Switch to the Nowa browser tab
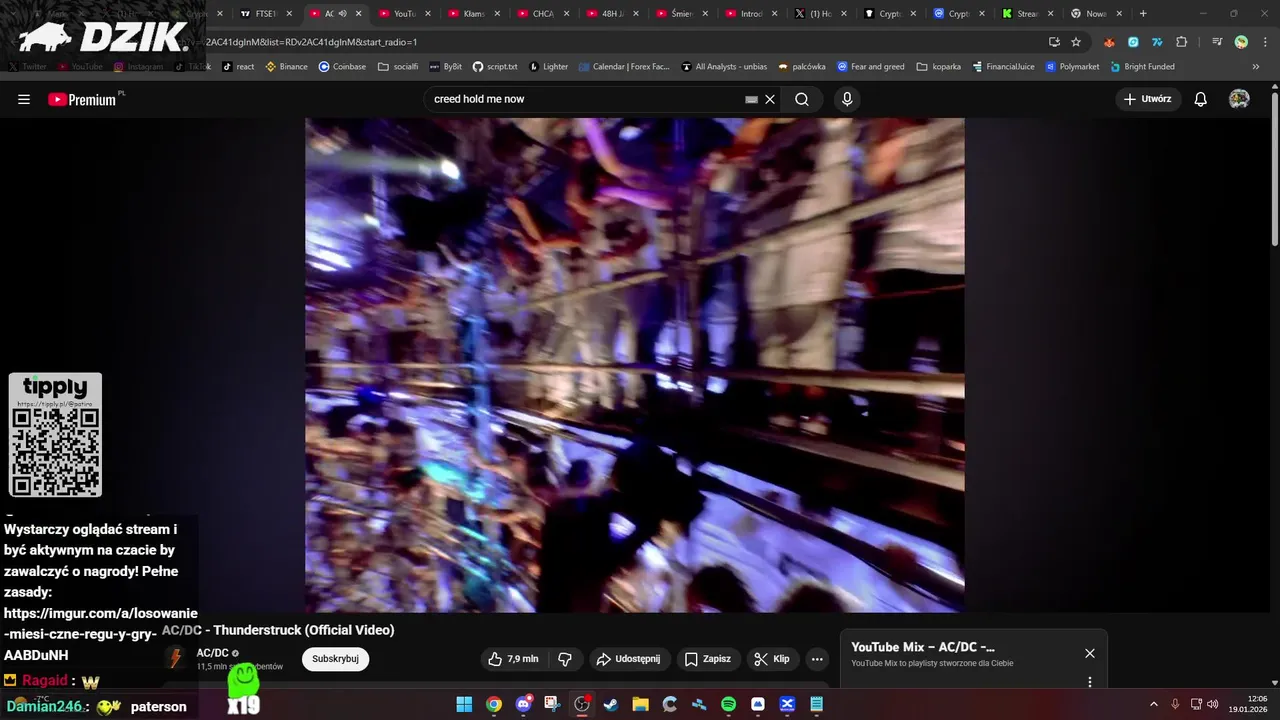The height and width of the screenshot is (720, 1280). [1097, 14]
